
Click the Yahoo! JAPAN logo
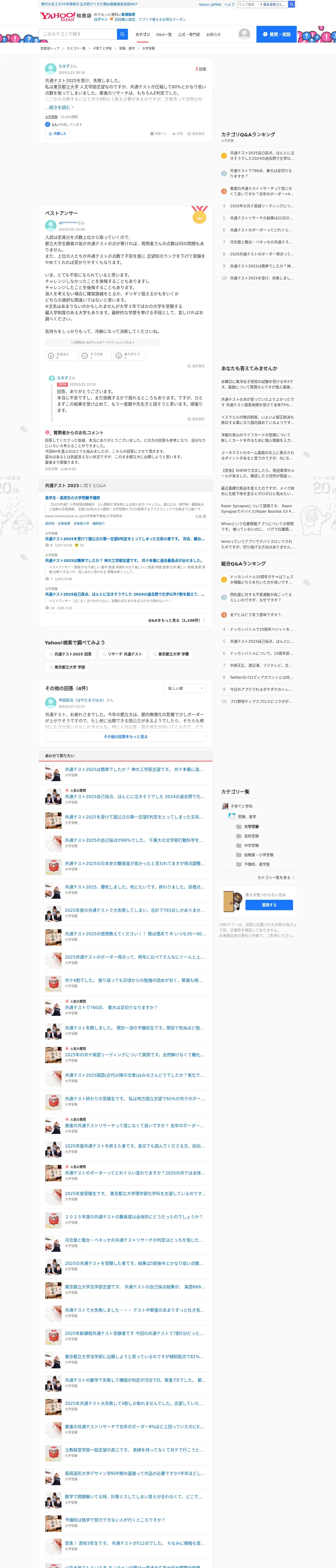coord(57,16)
